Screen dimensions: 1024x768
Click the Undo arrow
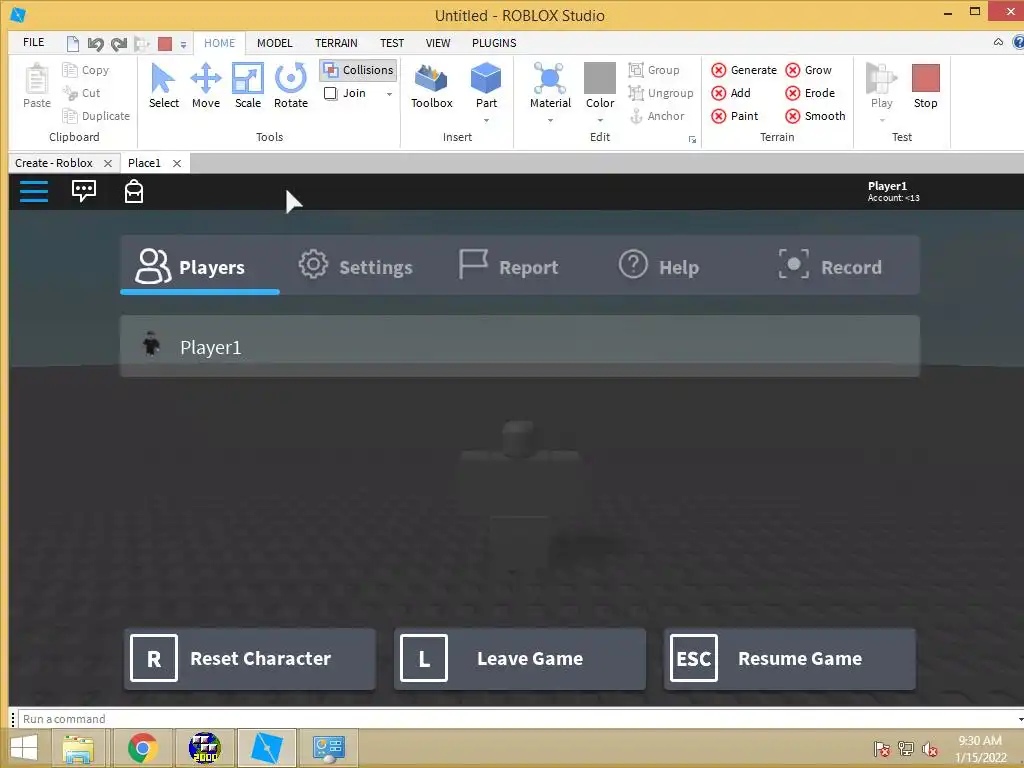click(x=95, y=44)
